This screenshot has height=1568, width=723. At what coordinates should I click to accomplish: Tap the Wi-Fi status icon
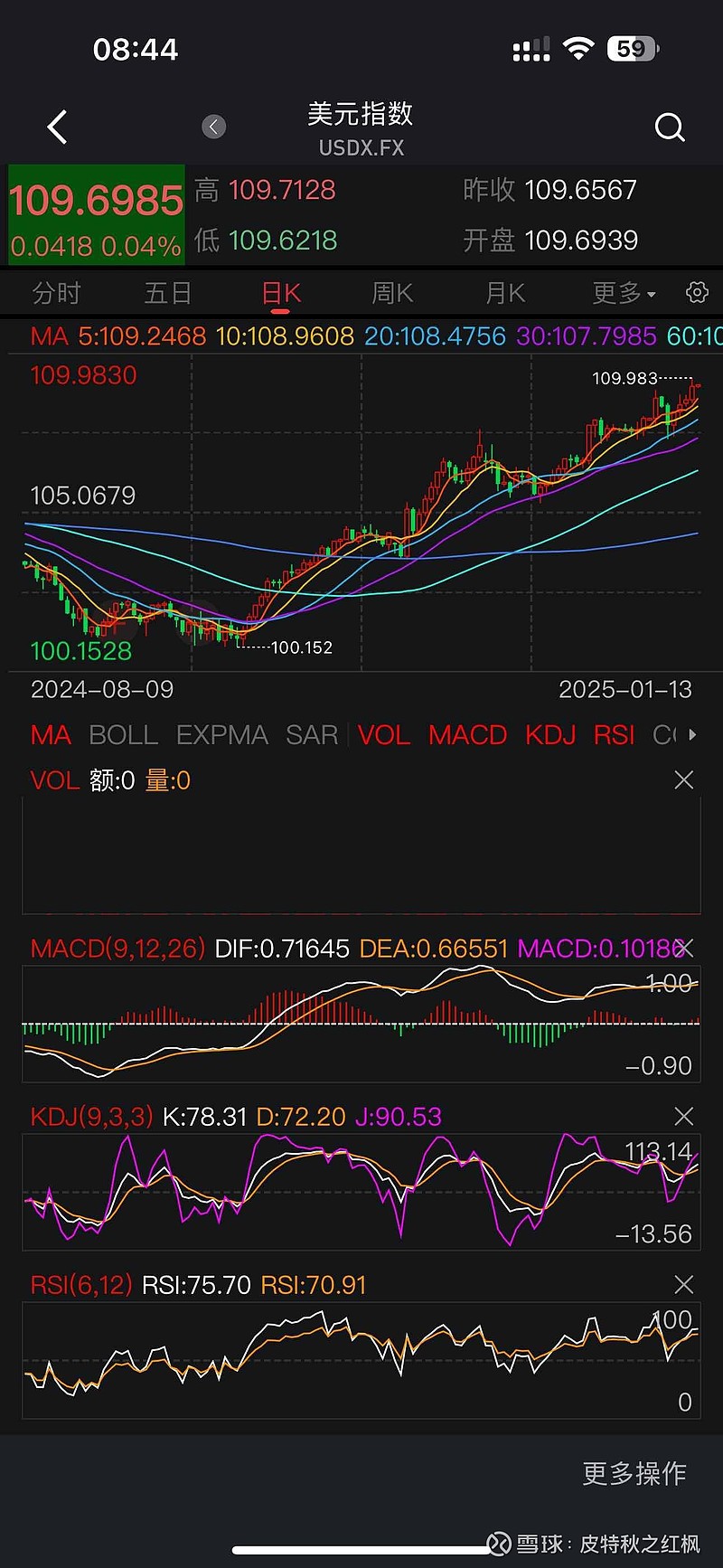(577, 49)
